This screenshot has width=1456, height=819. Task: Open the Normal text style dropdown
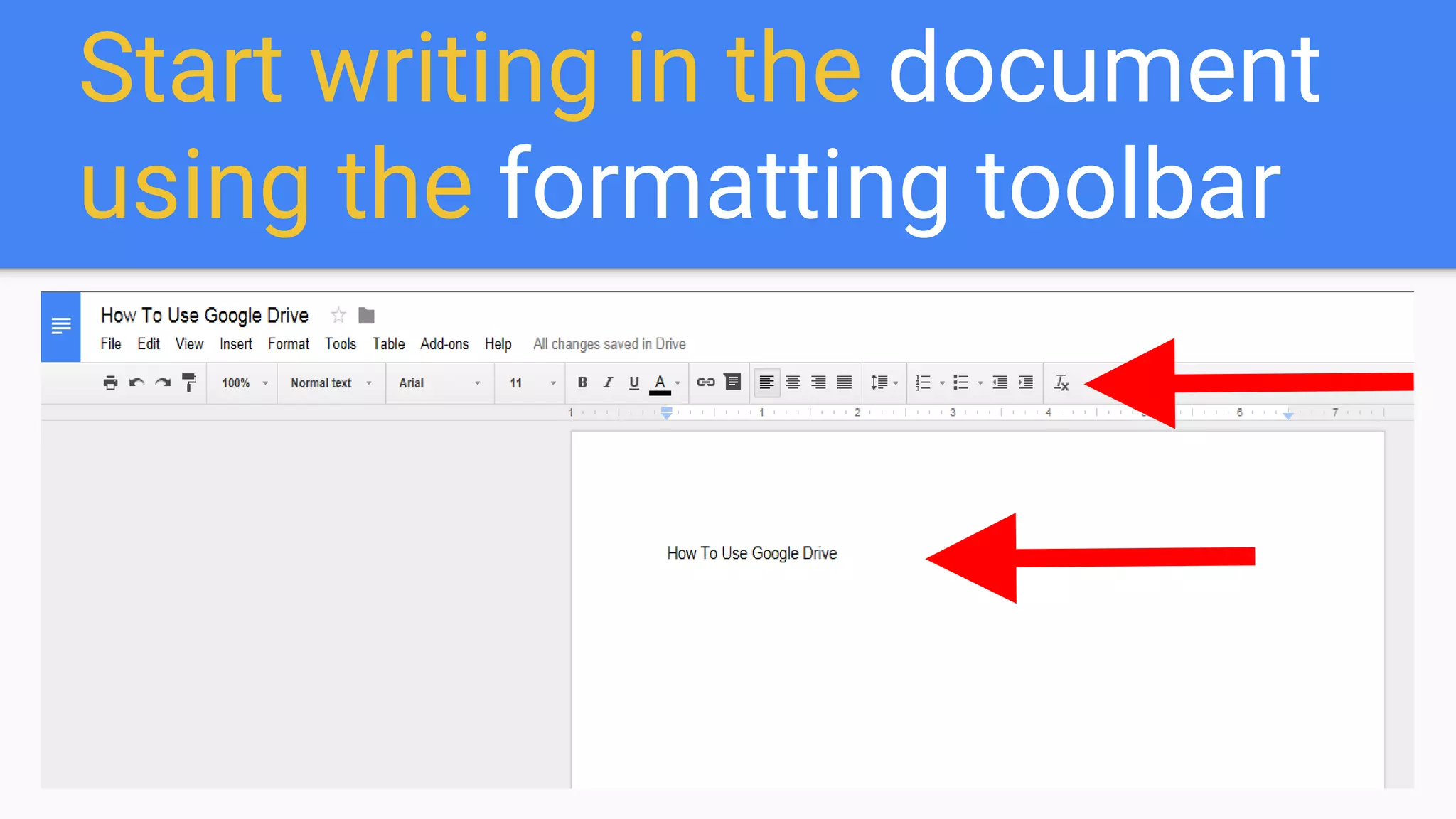[331, 383]
